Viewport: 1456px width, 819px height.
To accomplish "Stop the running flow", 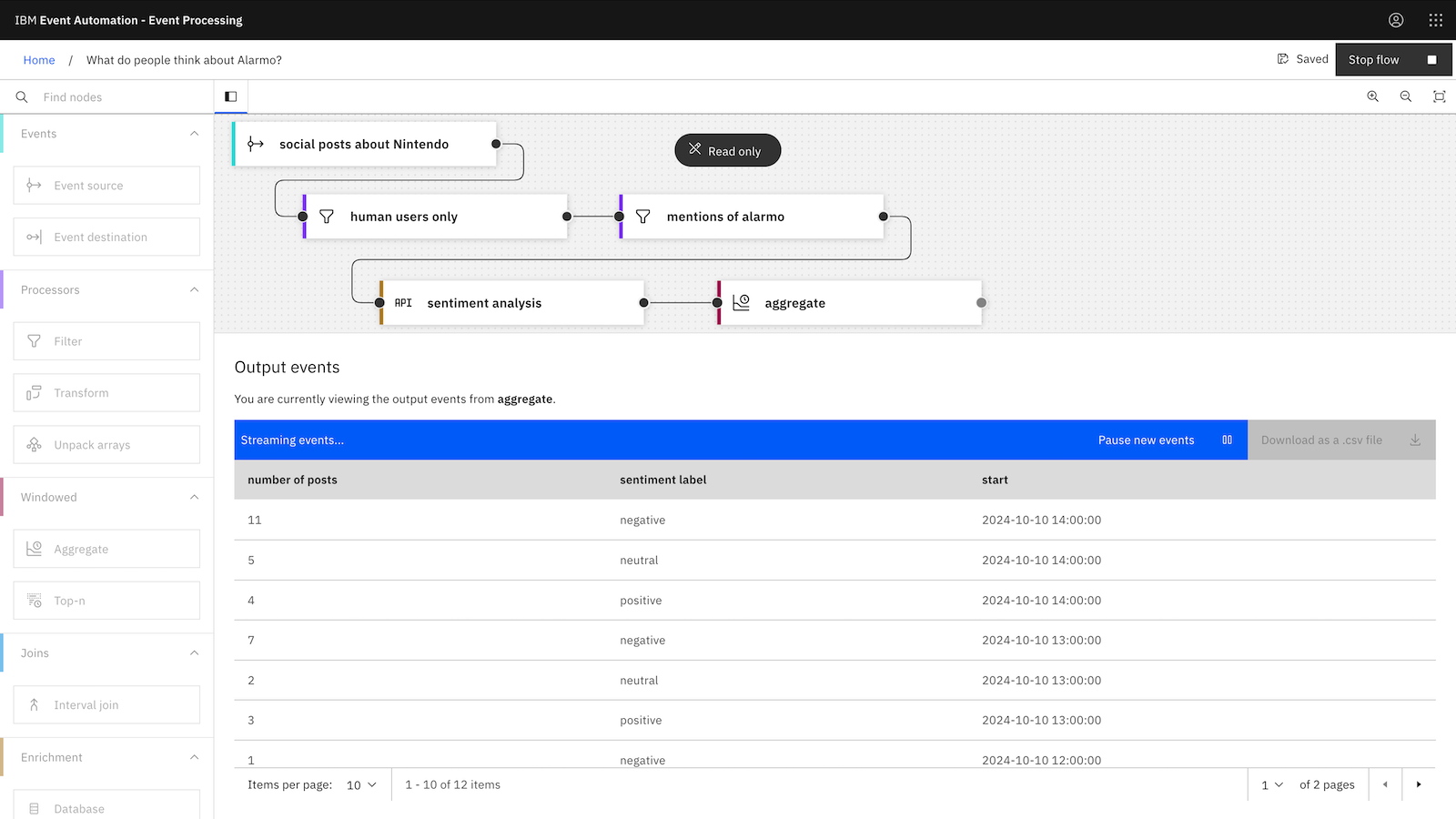I will 1392,60.
